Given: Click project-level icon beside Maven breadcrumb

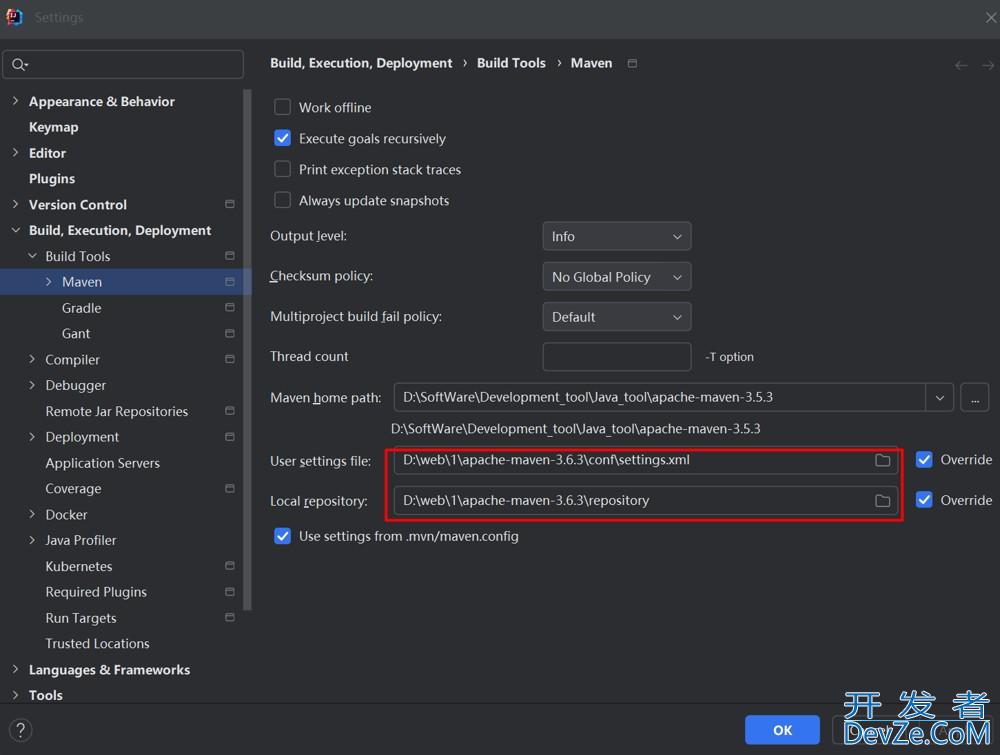Looking at the screenshot, I should (x=632, y=63).
